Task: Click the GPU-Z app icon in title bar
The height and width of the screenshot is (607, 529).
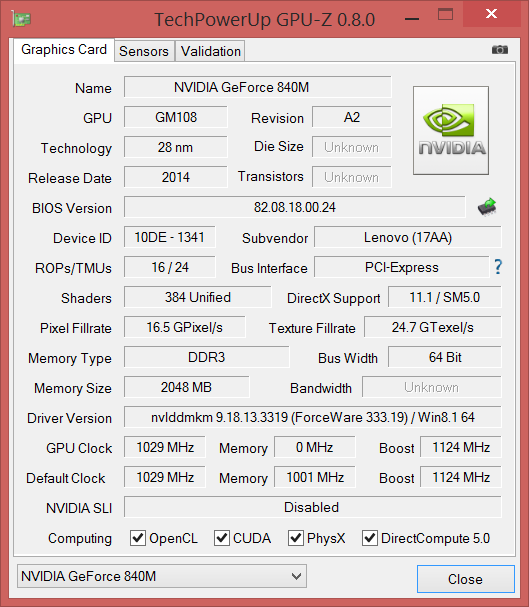Action: (x=21, y=19)
